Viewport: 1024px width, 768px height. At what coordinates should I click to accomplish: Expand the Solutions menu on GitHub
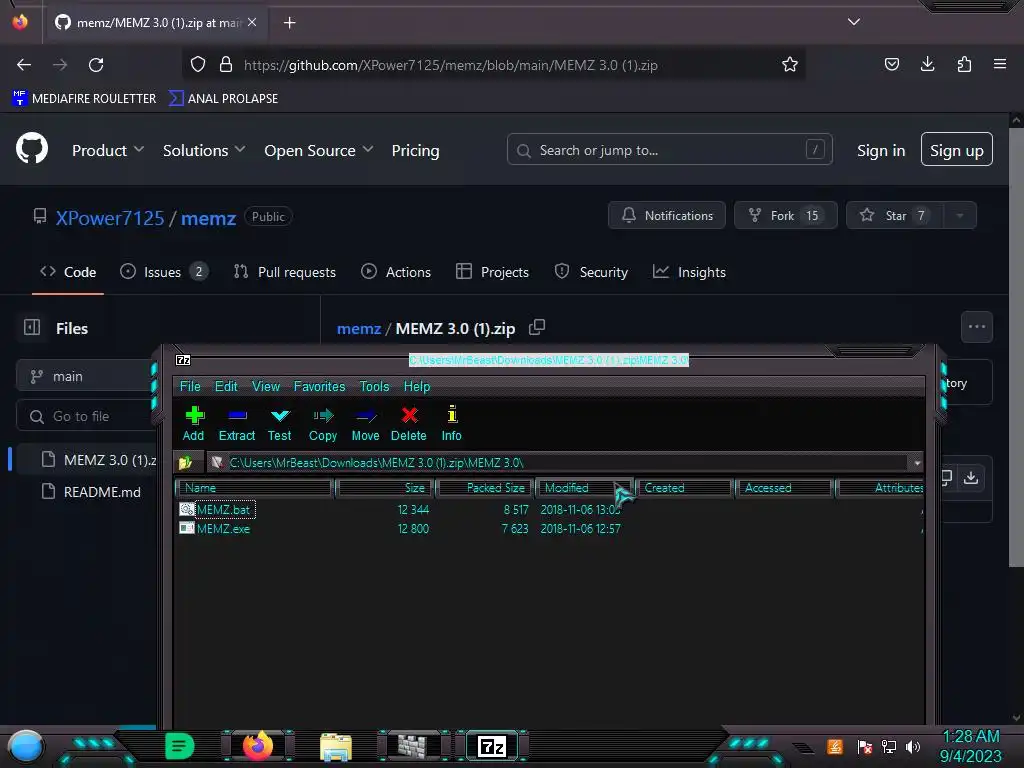(x=204, y=150)
